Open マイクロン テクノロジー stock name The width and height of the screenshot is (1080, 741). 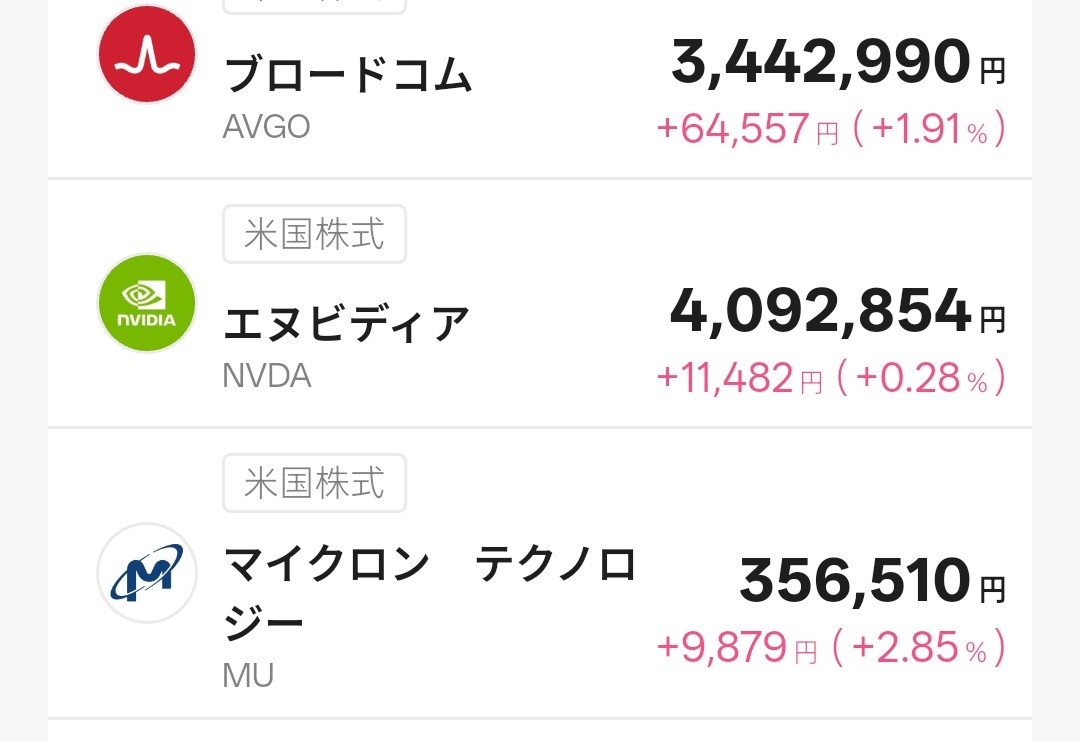(x=430, y=594)
